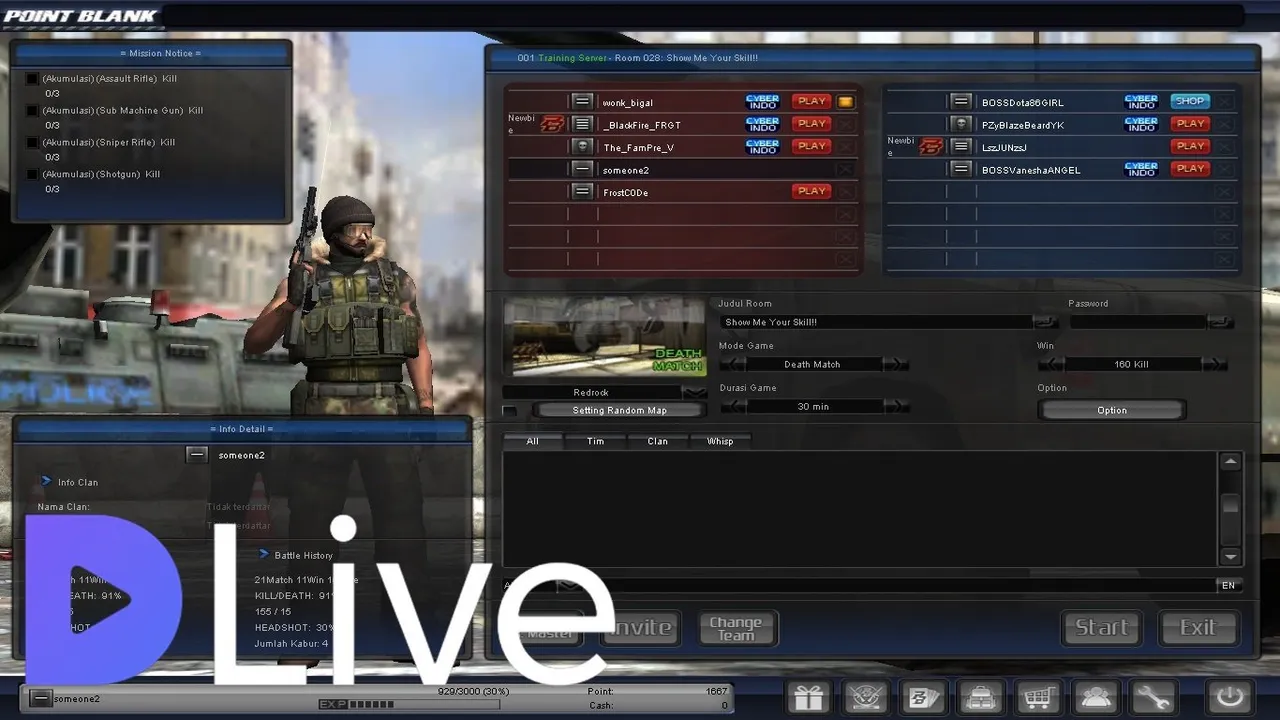Open the PB cards icon in bottom toolbar
Screen dimensions: 1280x720
pos(923,697)
